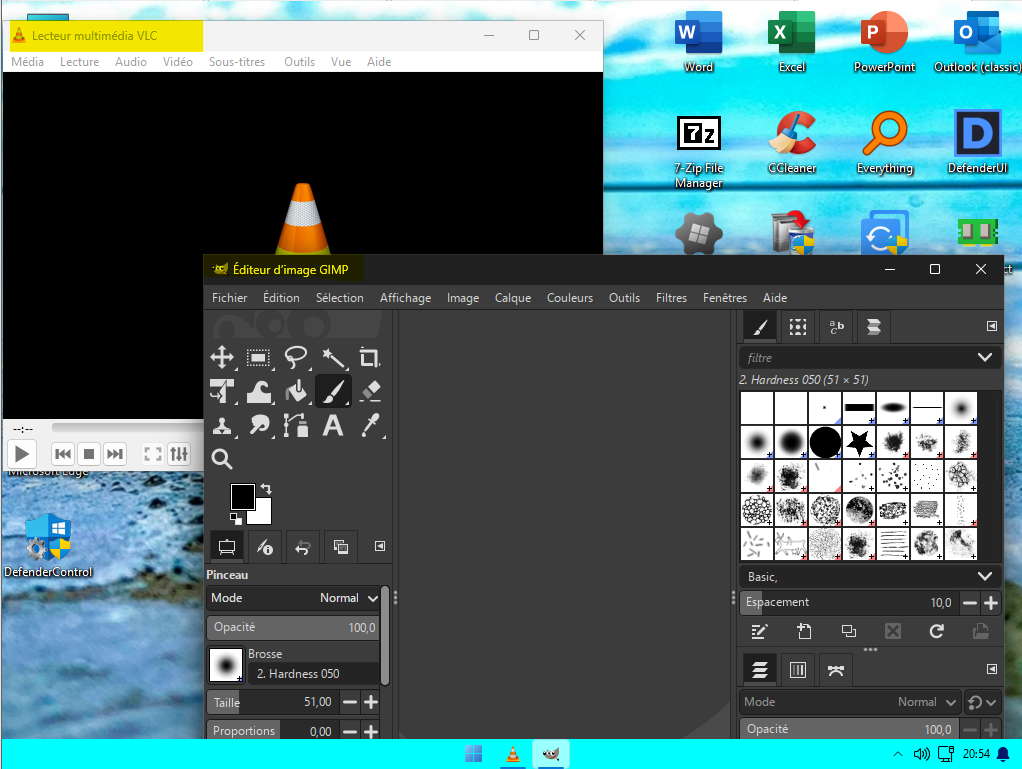Decrease the Espacement value with minus

coord(970,603)
